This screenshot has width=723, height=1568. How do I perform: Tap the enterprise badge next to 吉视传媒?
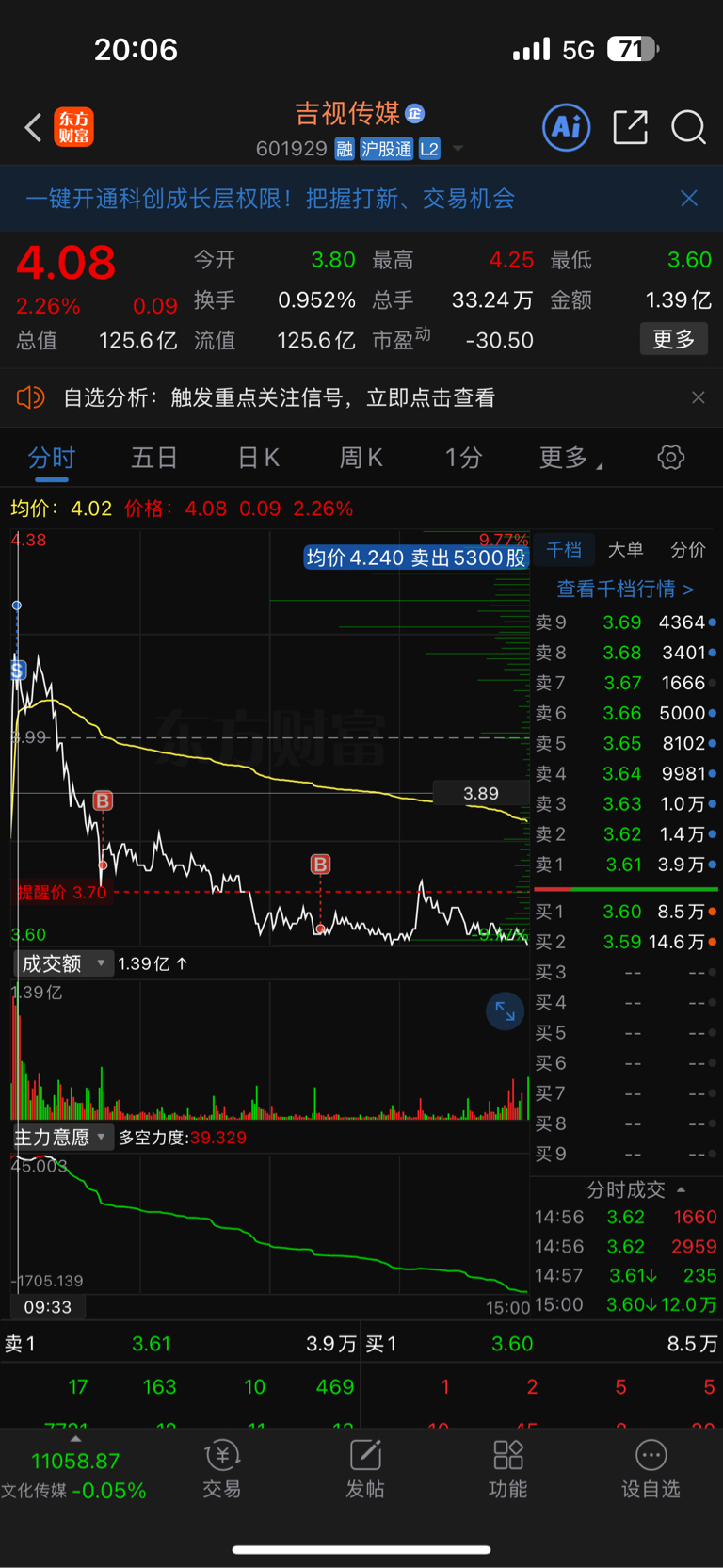414,114
